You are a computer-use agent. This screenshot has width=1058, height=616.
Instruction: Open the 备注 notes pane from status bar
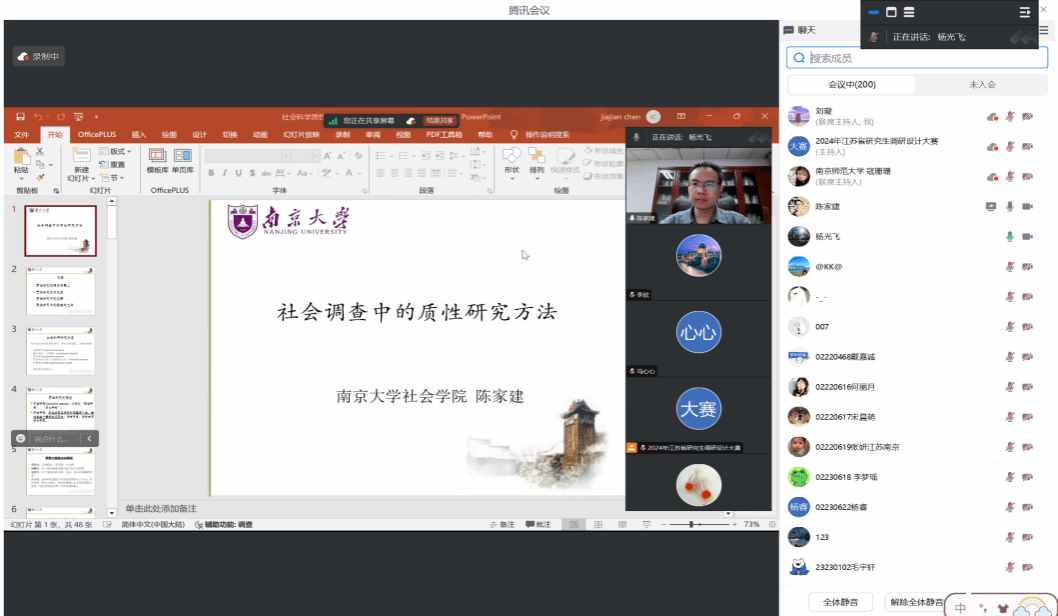[x=502, y=524]
